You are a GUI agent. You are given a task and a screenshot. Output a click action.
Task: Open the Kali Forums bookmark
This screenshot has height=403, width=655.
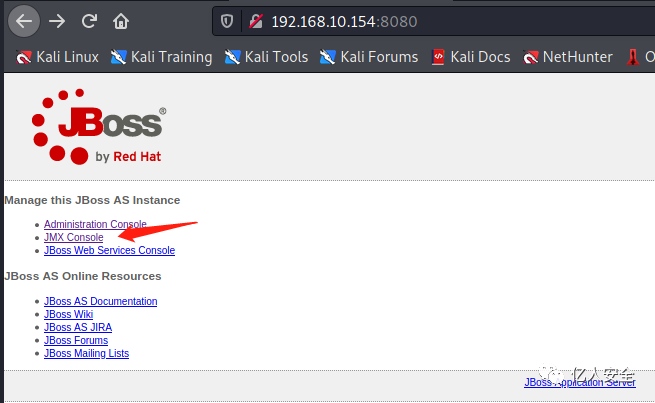(x=369, y=57)
